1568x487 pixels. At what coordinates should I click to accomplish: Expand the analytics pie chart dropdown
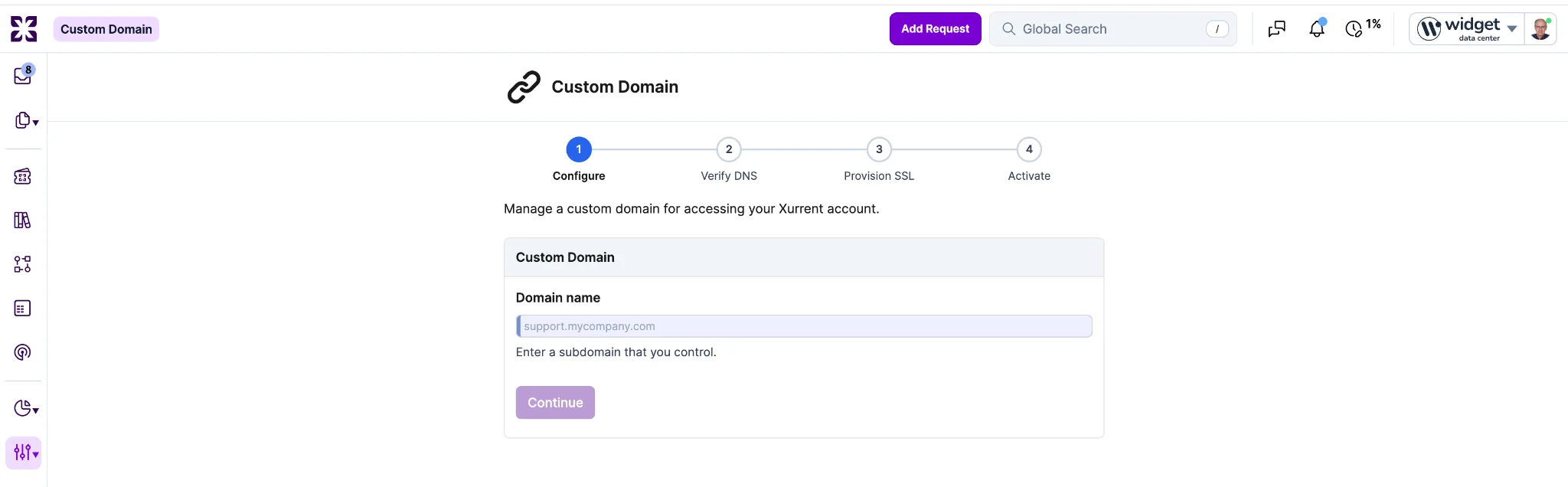26,408
